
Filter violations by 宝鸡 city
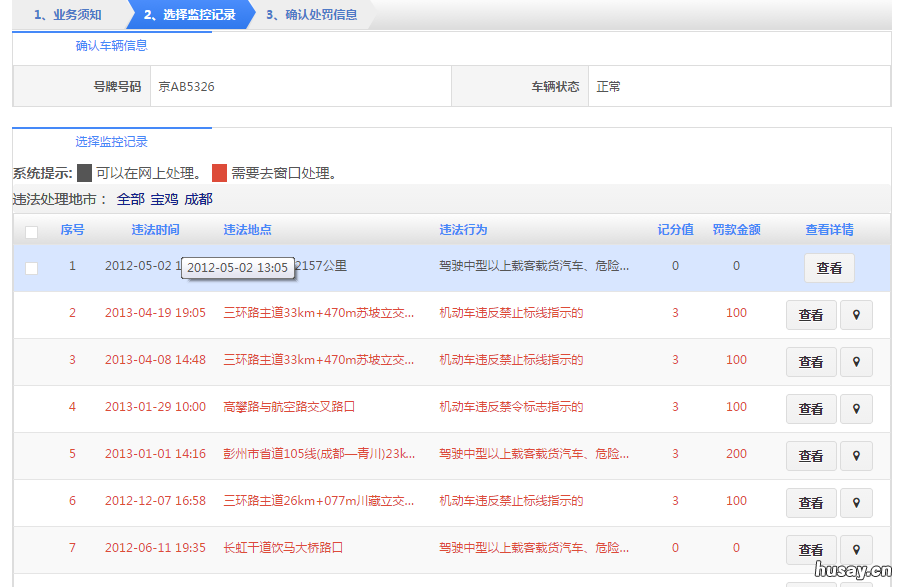(164, 200)
